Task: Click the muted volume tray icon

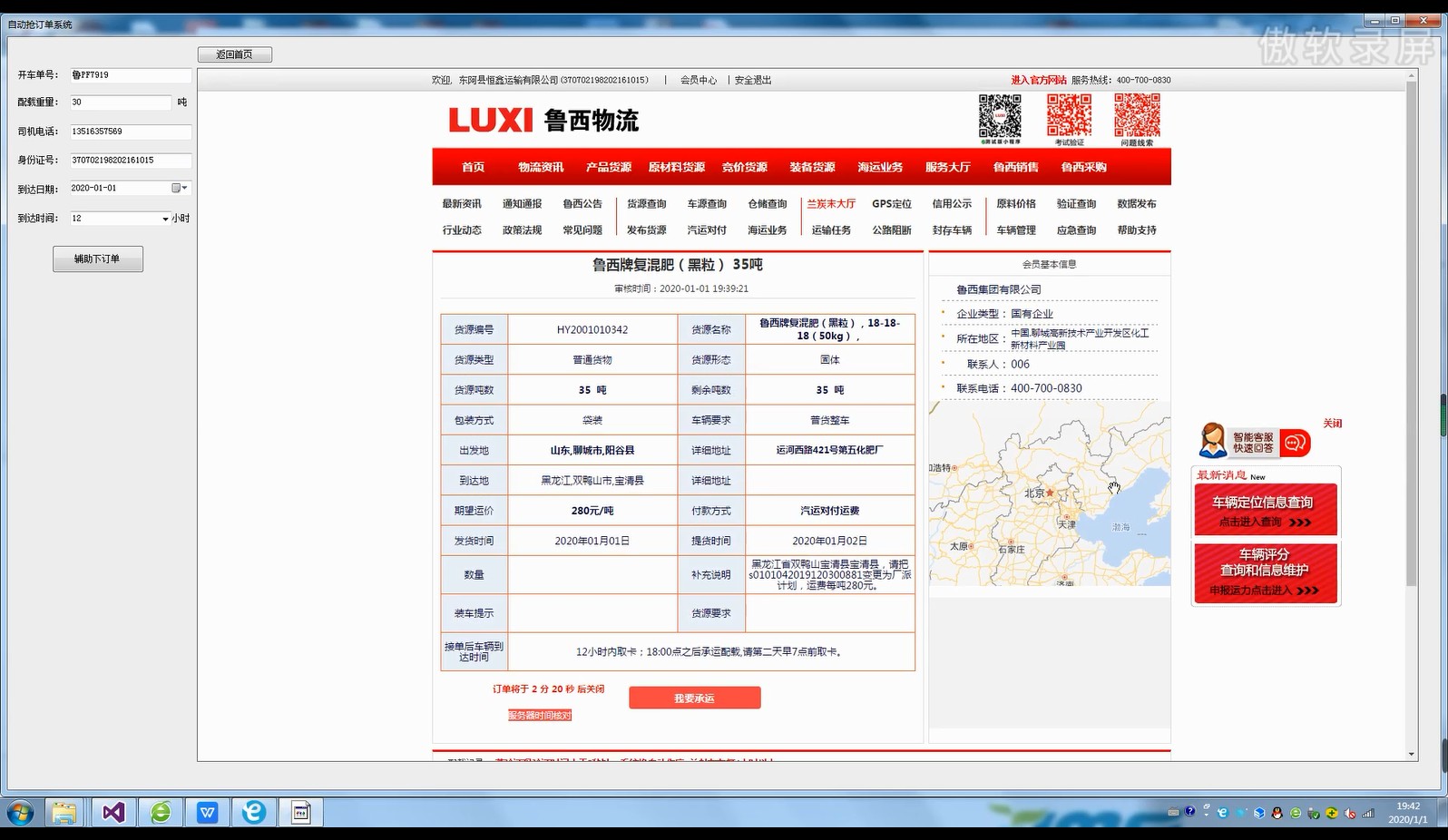Action: (1350, 813)
